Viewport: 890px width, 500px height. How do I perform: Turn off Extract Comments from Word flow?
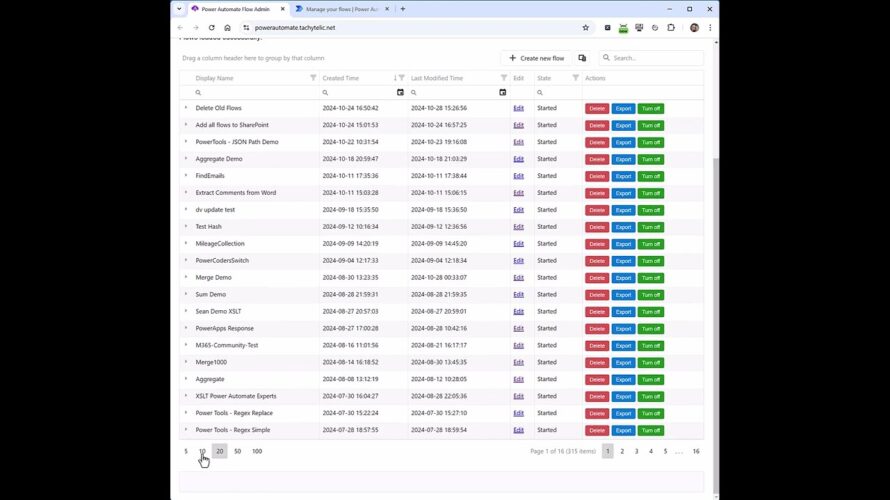[650, 194]
